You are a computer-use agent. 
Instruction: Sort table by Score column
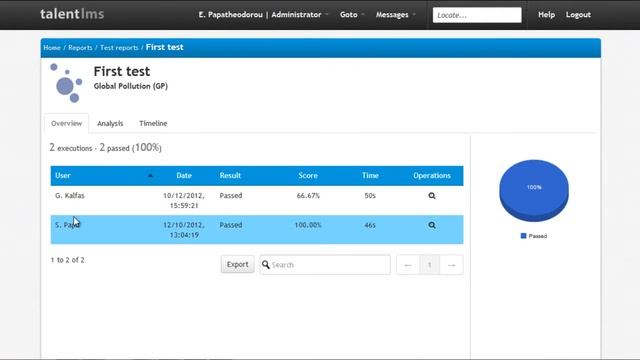click(308, 176)
